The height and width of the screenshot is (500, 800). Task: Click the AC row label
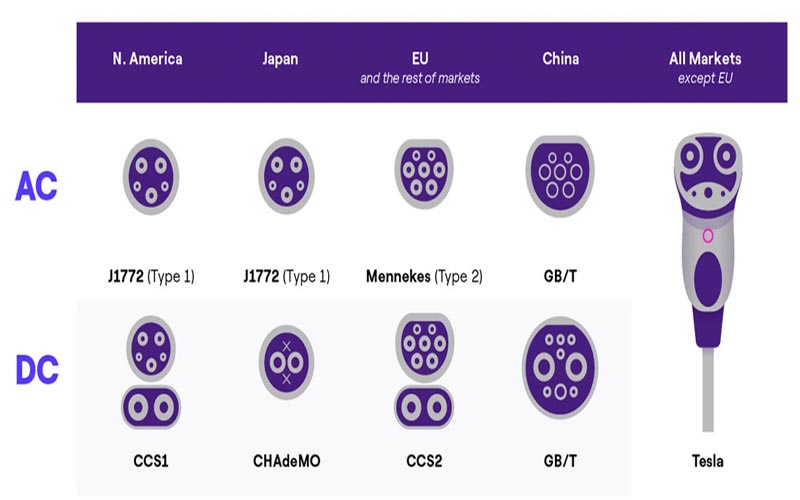[36, 186]
